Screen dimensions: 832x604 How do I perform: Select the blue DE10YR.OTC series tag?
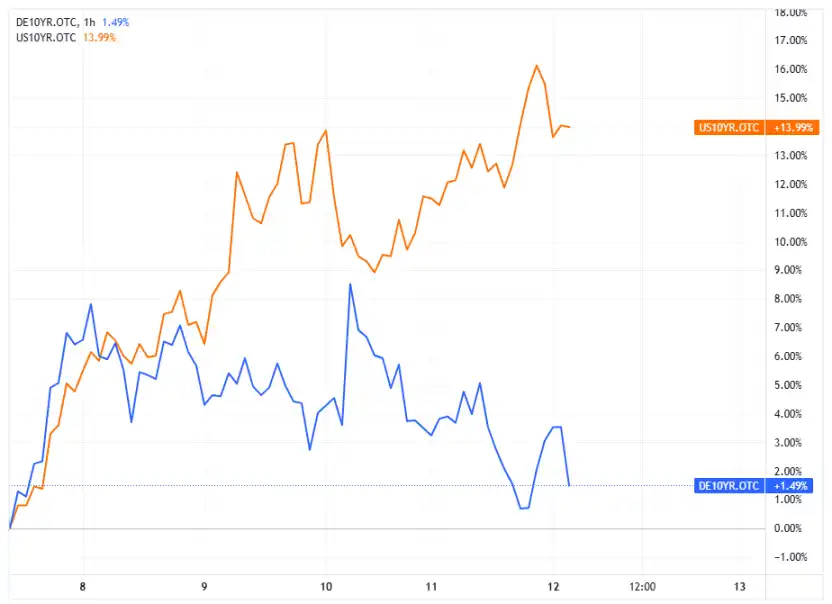click(727, 486)
